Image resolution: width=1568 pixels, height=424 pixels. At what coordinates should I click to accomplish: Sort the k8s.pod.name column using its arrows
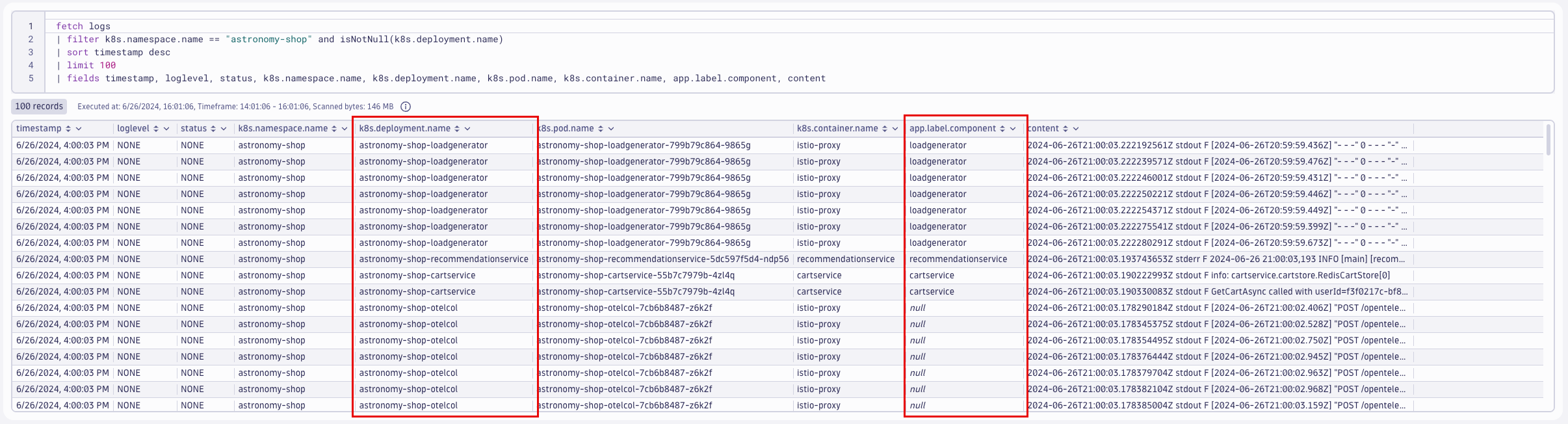tap(601, 129)
